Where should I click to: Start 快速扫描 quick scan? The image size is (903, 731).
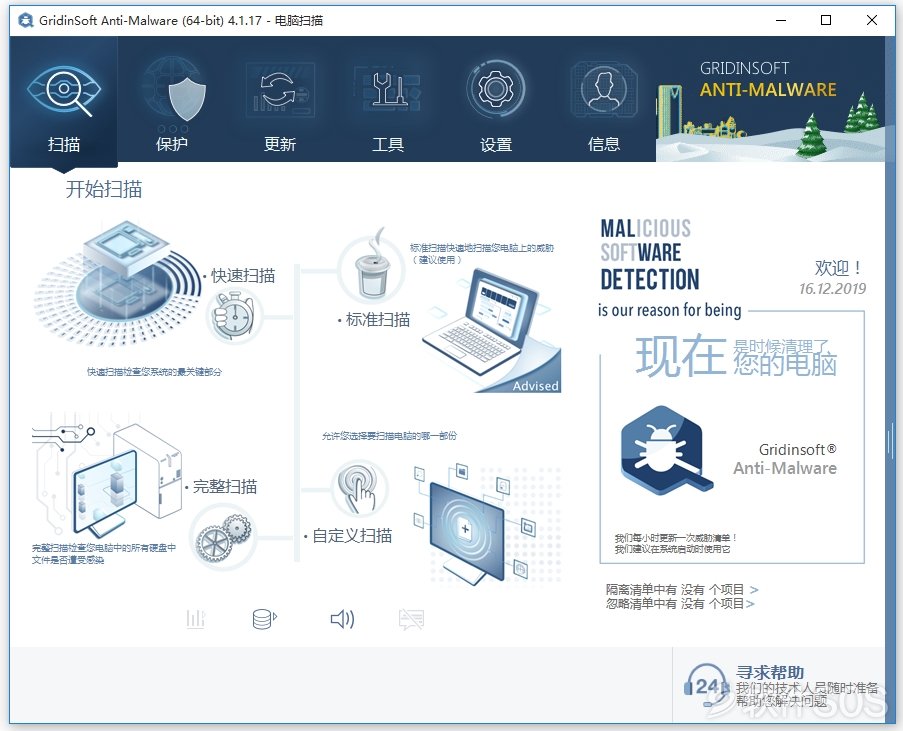242,276
